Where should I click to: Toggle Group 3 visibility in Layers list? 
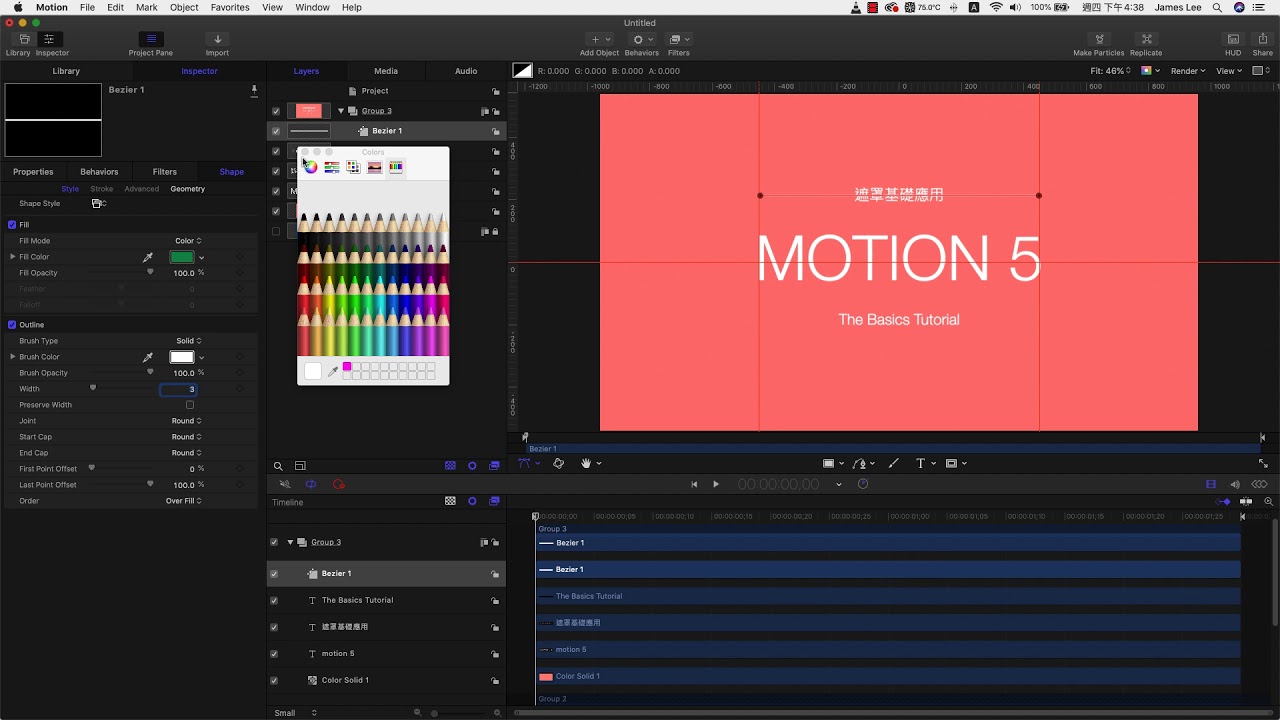click(276, 111)
